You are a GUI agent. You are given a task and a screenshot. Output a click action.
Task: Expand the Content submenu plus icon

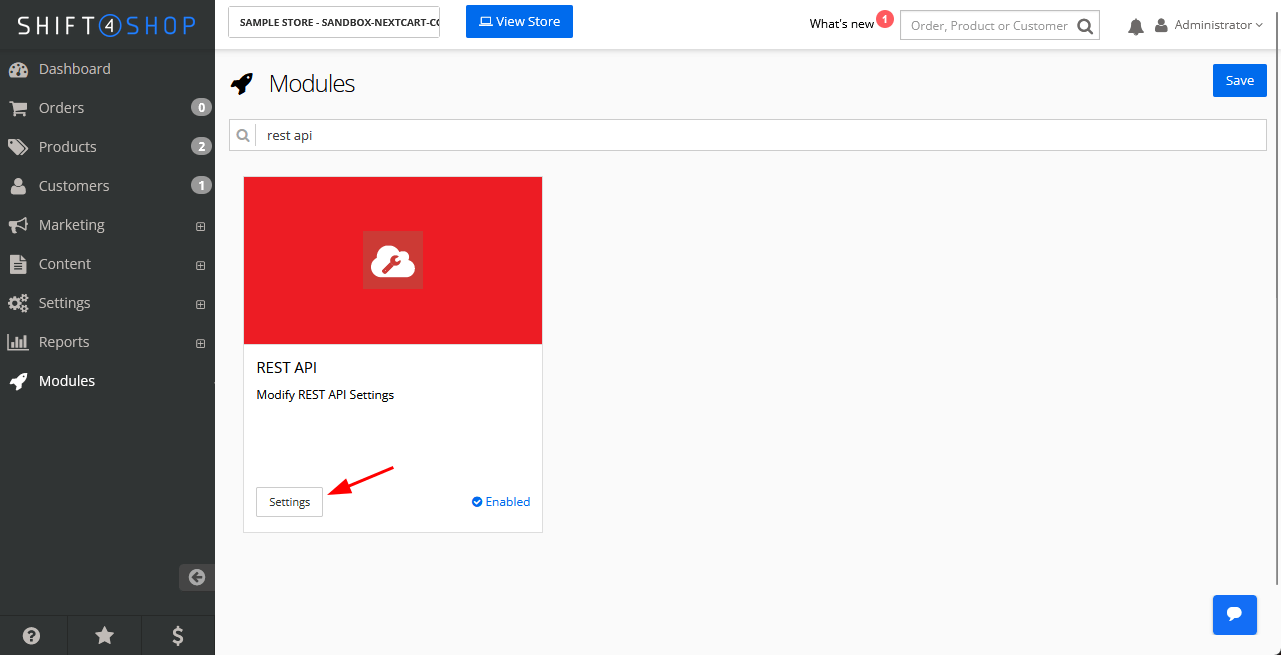tap(200, 265)
